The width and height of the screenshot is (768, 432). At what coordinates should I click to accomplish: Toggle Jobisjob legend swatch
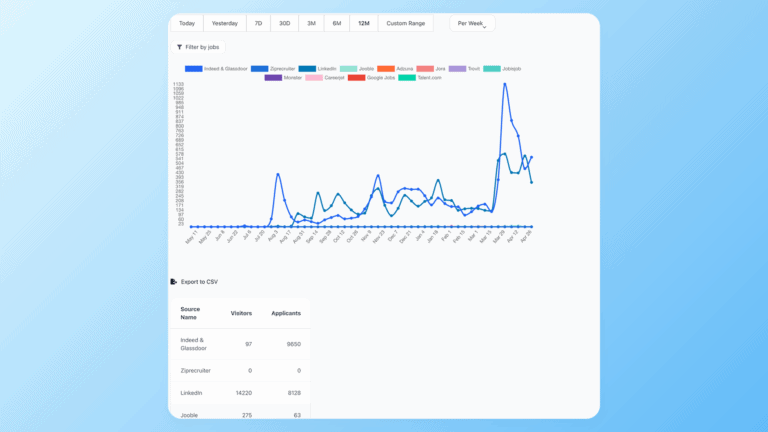point(492,69)
